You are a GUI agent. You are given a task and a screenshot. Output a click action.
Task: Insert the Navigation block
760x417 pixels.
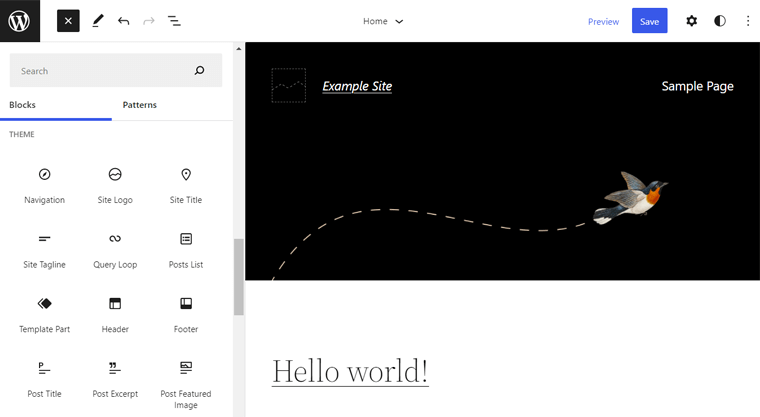click(x=45, y=186)
